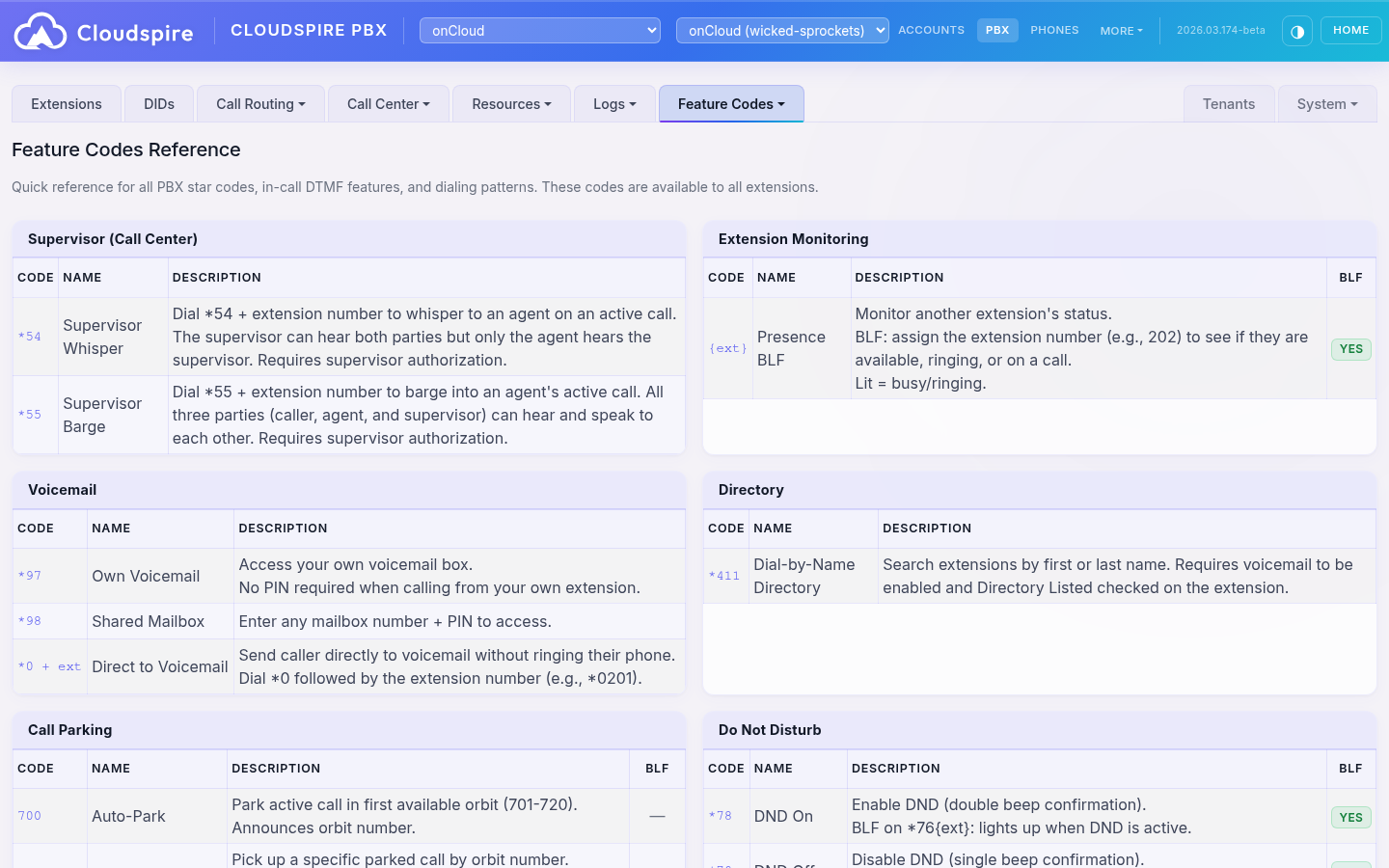The width and height of the screenshot is (1389, 868).
Task: Open the onCloud server selector
Action: pos(539,30)
